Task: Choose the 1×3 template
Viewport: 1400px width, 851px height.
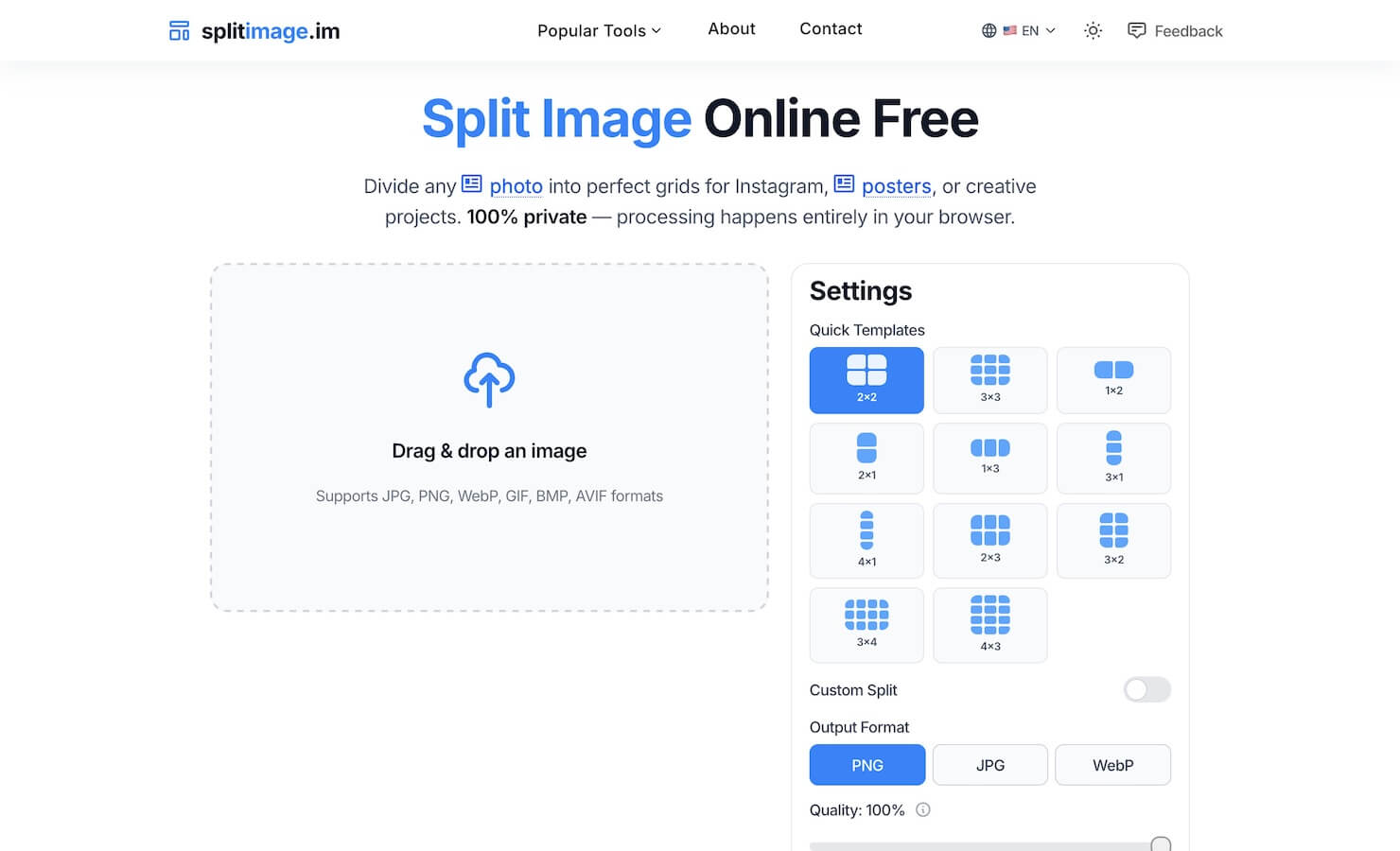Action: [x=990, y=459]
